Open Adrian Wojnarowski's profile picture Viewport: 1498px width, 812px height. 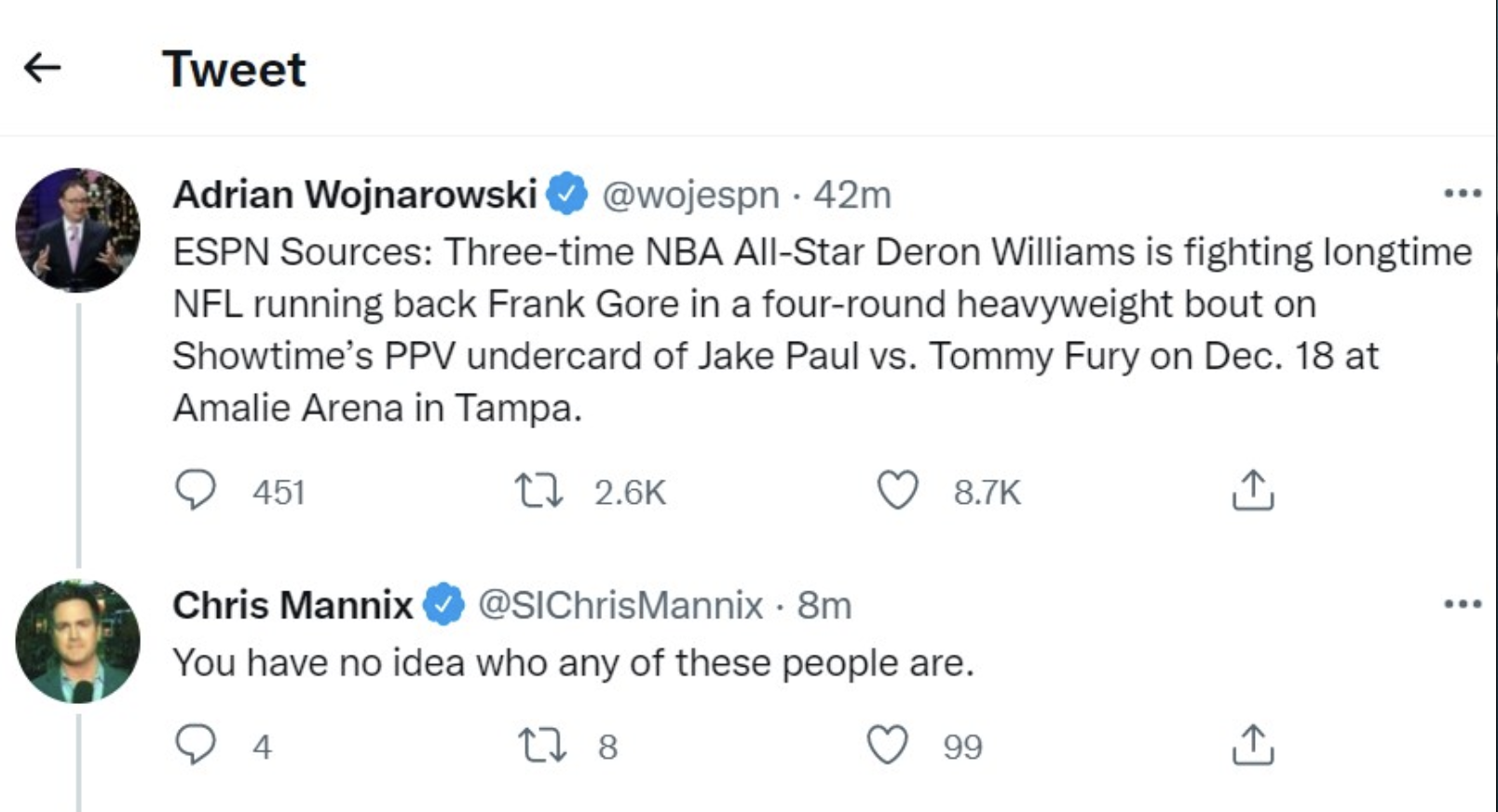click(x=77, y=230)
